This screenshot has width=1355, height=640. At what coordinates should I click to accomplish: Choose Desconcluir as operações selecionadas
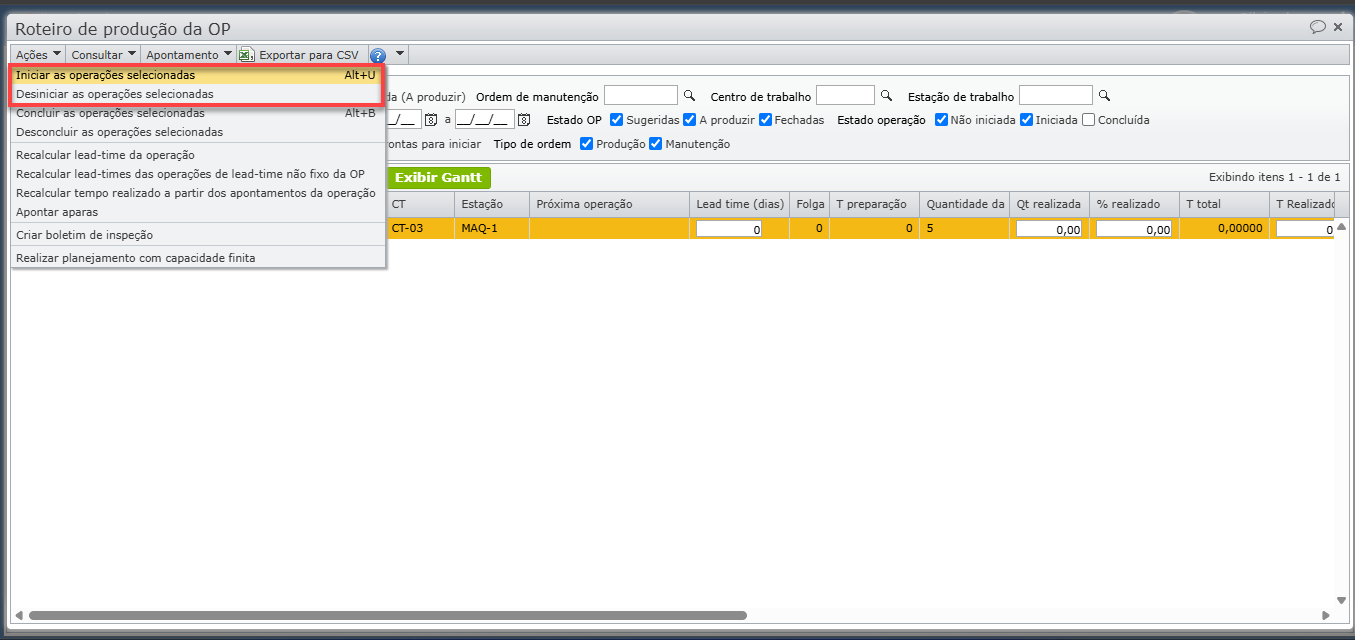(x=196, y=132)
